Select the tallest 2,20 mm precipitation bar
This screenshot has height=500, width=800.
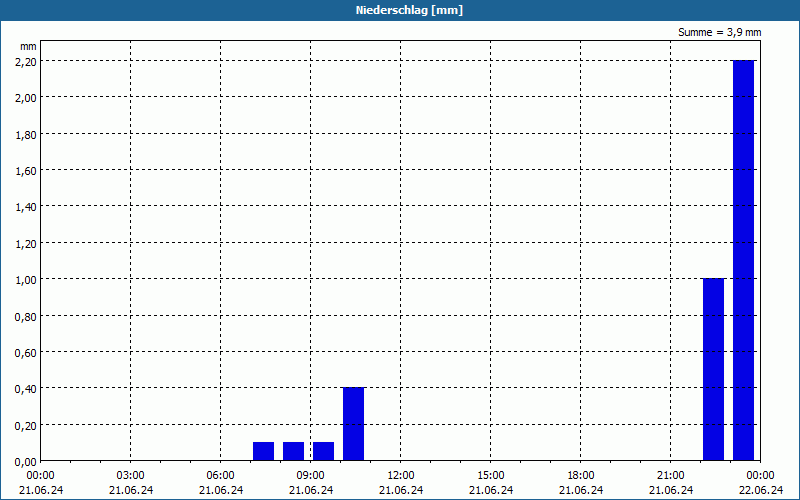click(x=743, y=260)
